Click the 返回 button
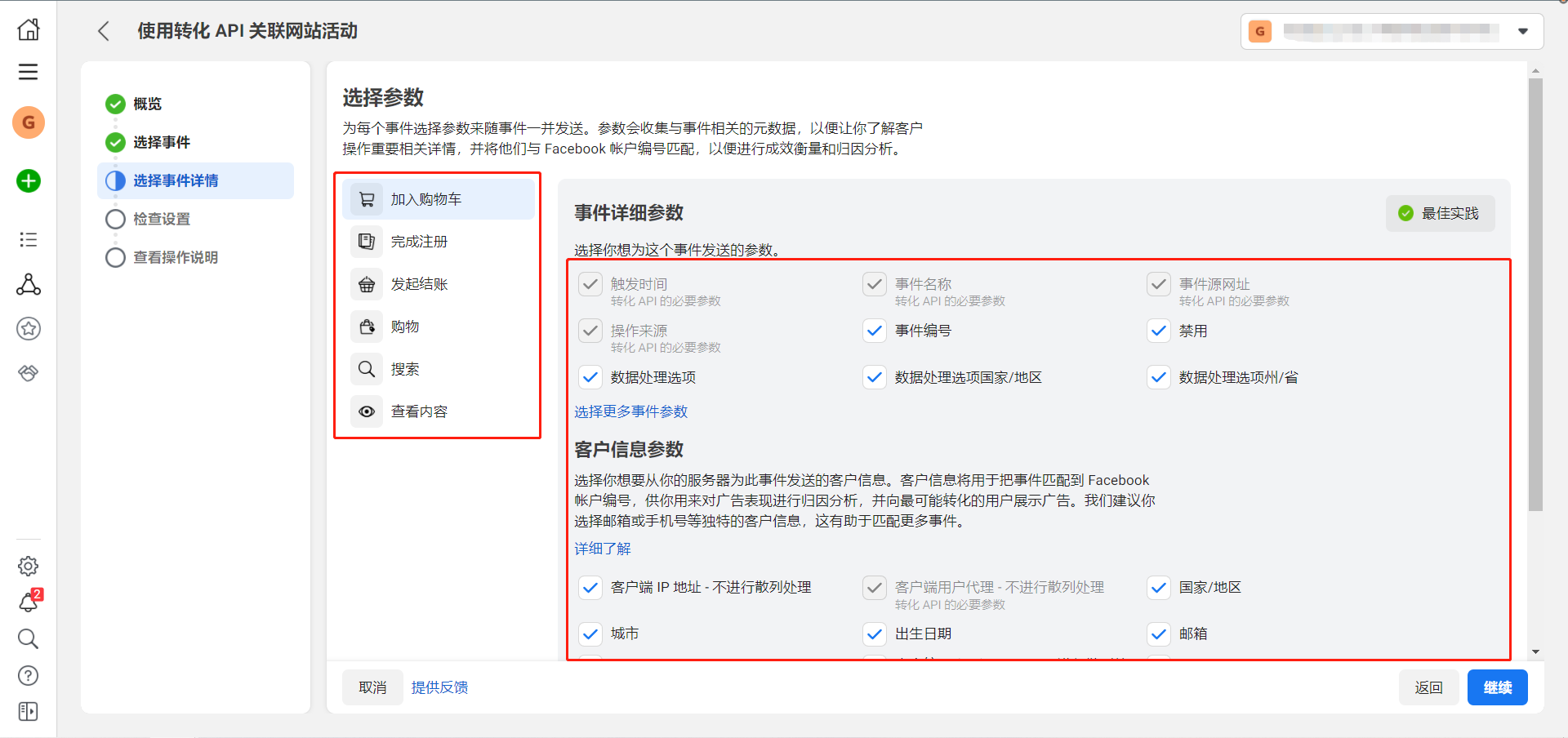Viewport: 1568px width, 738px height. (1428, 687)
